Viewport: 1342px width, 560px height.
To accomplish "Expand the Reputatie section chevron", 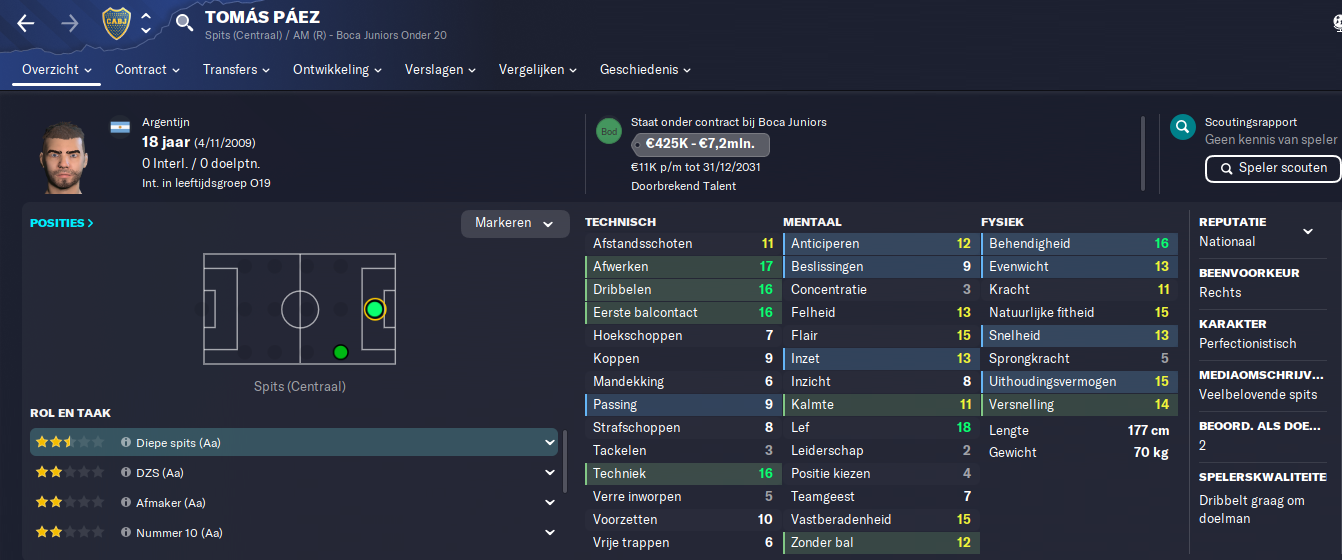I will click(1307, 232).
